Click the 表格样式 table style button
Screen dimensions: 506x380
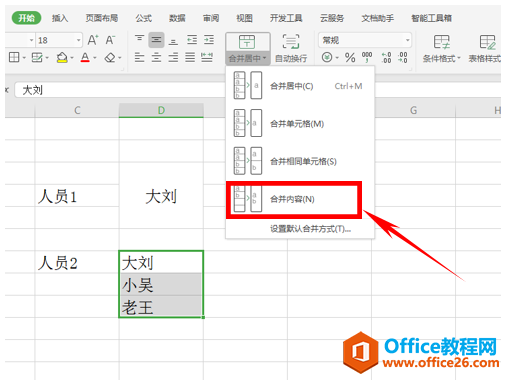tap(485, 49)
